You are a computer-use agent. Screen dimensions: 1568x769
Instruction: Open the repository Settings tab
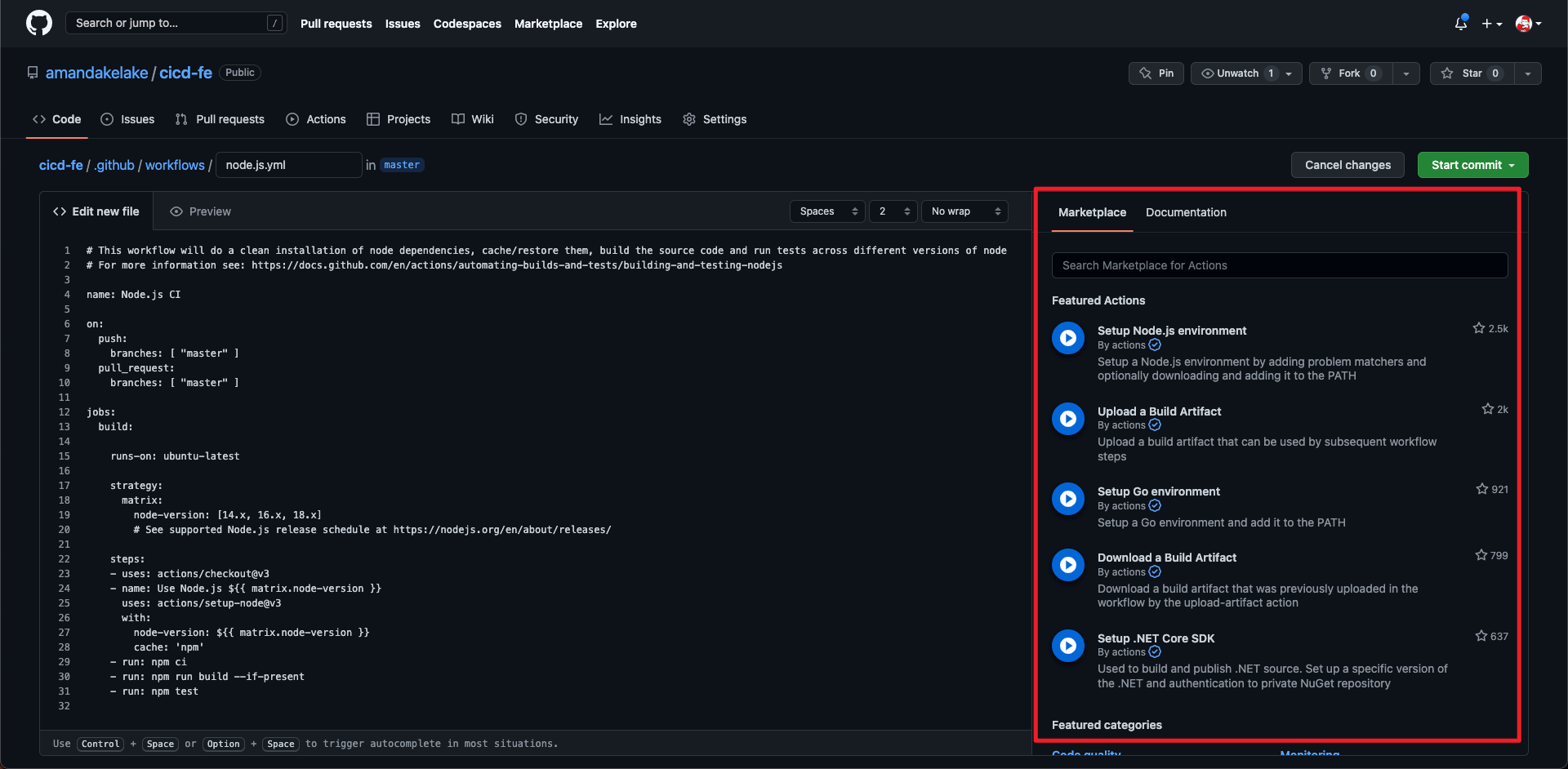(715, 119)
